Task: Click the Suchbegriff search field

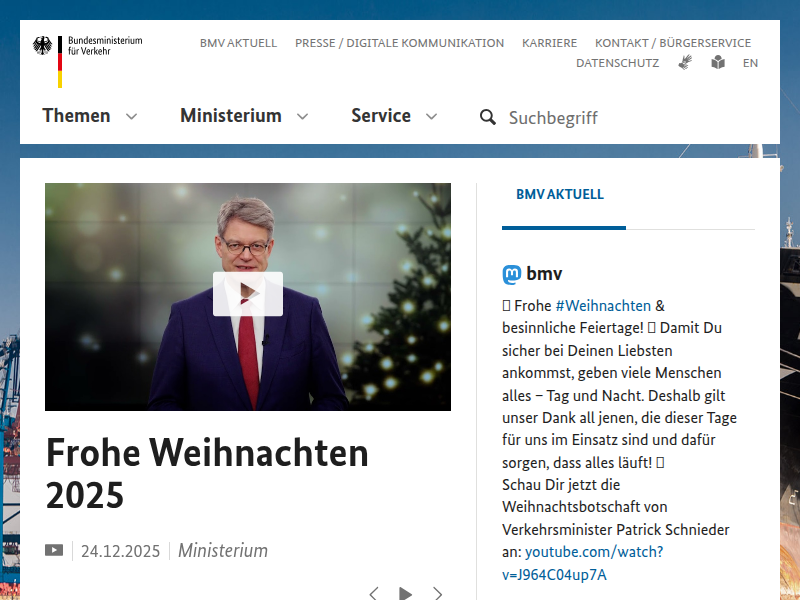Action: [632, 118]
